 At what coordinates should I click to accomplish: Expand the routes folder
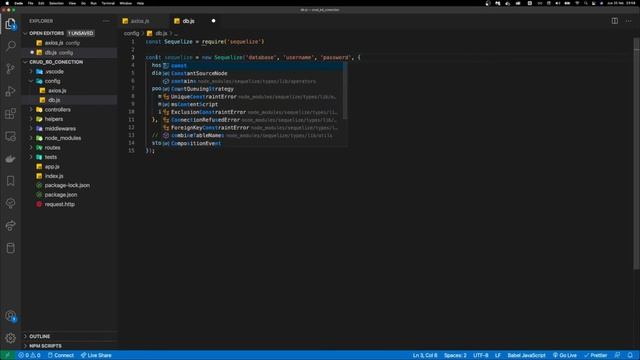coord(31,147)
